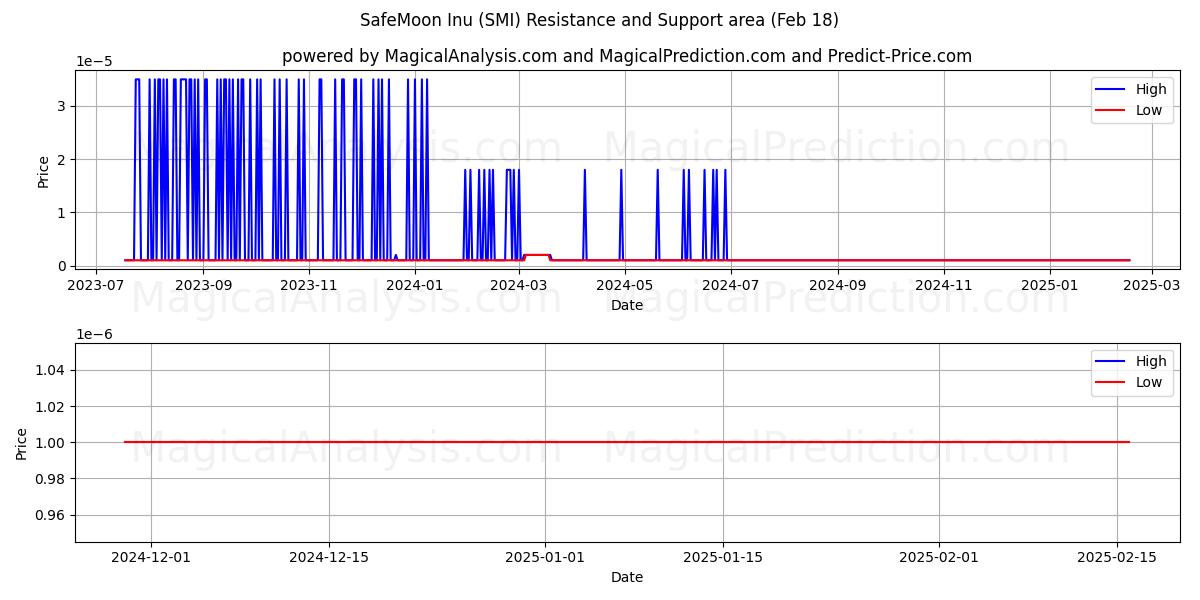Screen dimensions: 1200x600
Task: Click the '2024-05' x-axis label on the top chart
Action: click(625, 285)
